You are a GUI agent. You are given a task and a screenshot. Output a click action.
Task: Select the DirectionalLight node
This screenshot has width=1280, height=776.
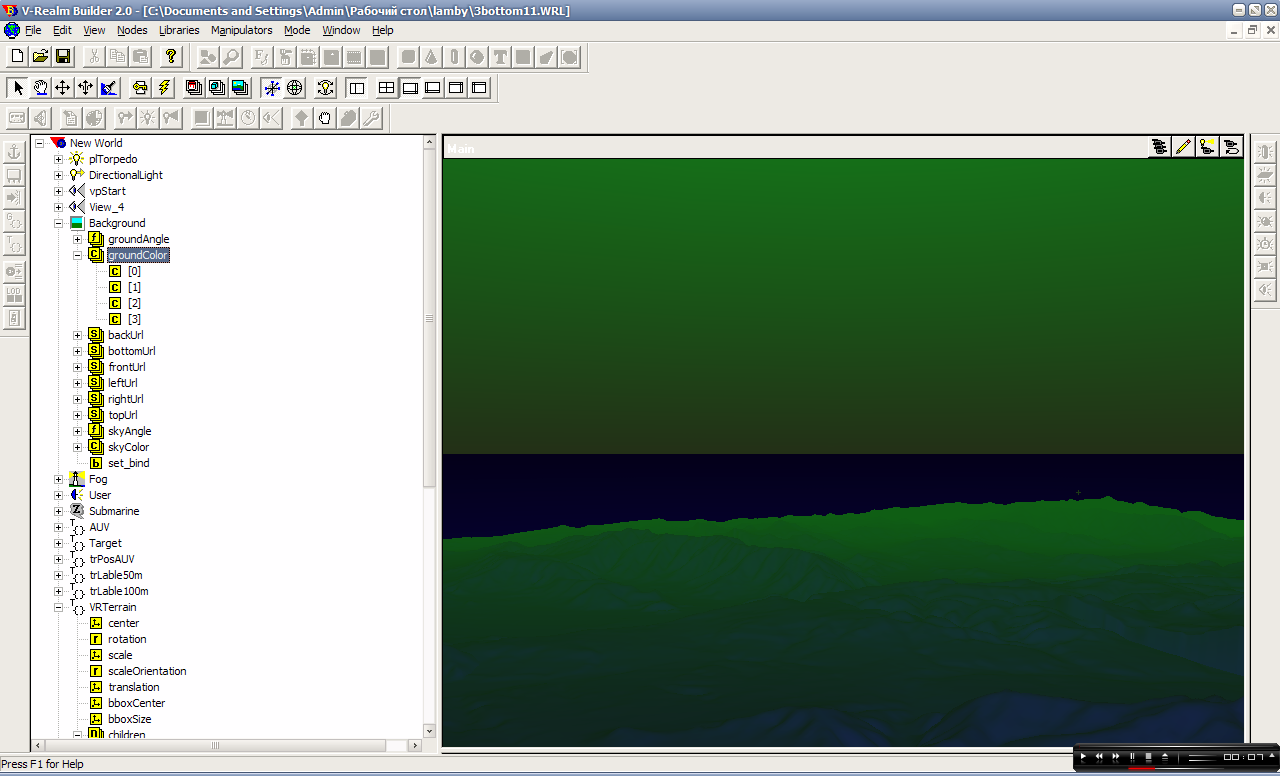(125, 175)
